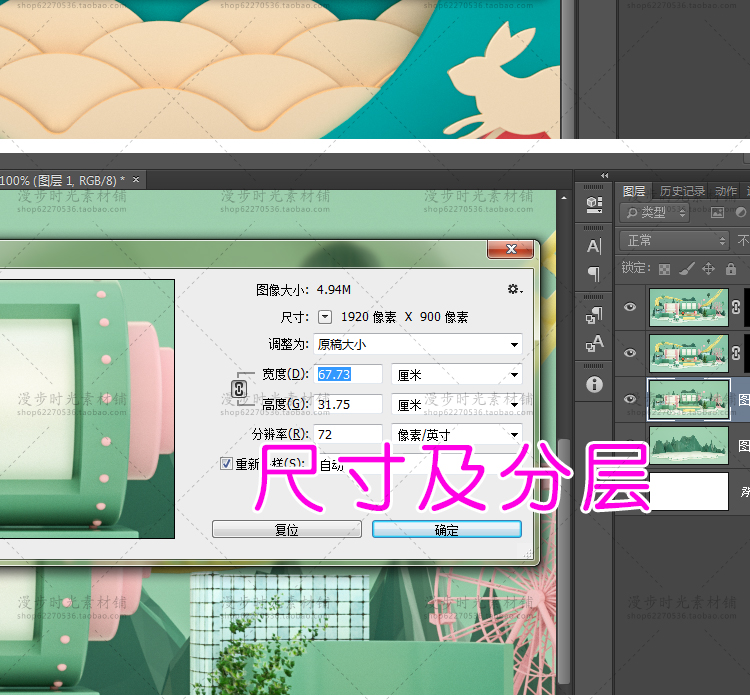This screenshot has width=750, height=700.
Task: Click the Height value input field
Action: 349,404
